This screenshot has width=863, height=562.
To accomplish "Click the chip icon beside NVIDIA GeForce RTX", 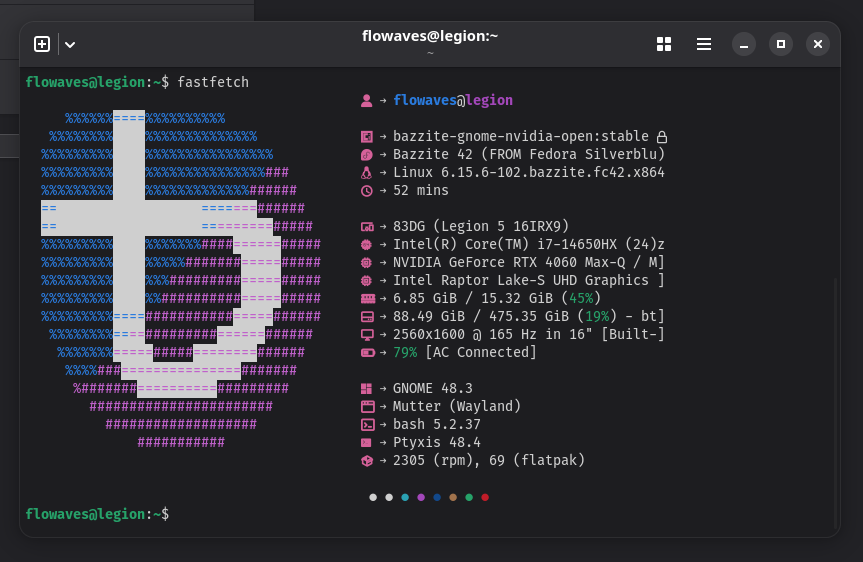I will (367, 263).
